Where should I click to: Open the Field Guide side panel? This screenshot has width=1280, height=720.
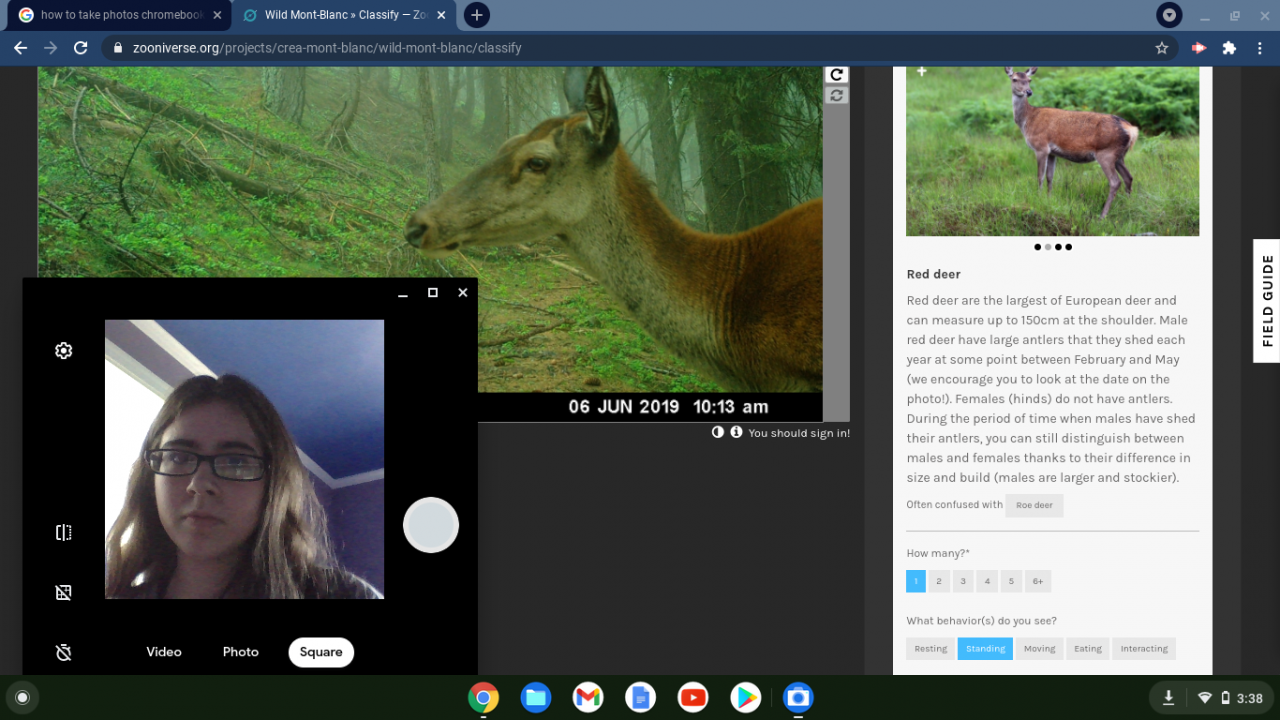point(1266,301)
